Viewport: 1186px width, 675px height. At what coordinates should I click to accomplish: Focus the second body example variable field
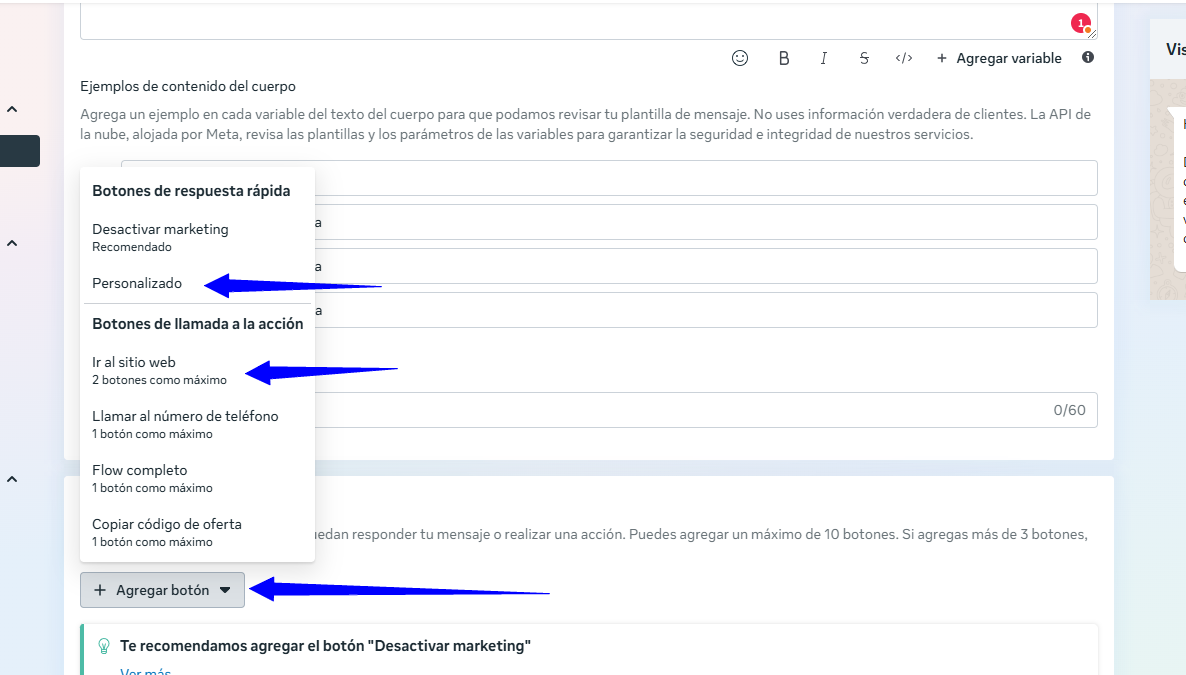pyautogui.click(x=609, y=222)
